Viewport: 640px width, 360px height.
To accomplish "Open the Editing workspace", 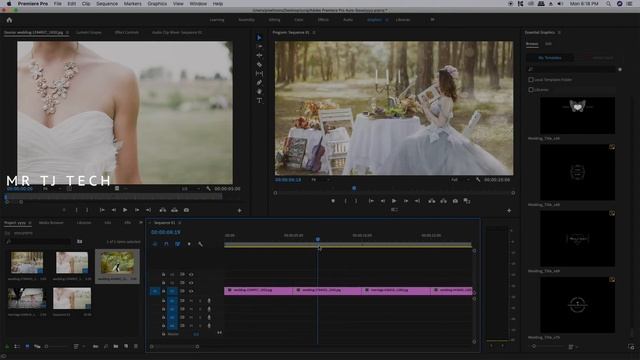I will click(x=274, y=20).
